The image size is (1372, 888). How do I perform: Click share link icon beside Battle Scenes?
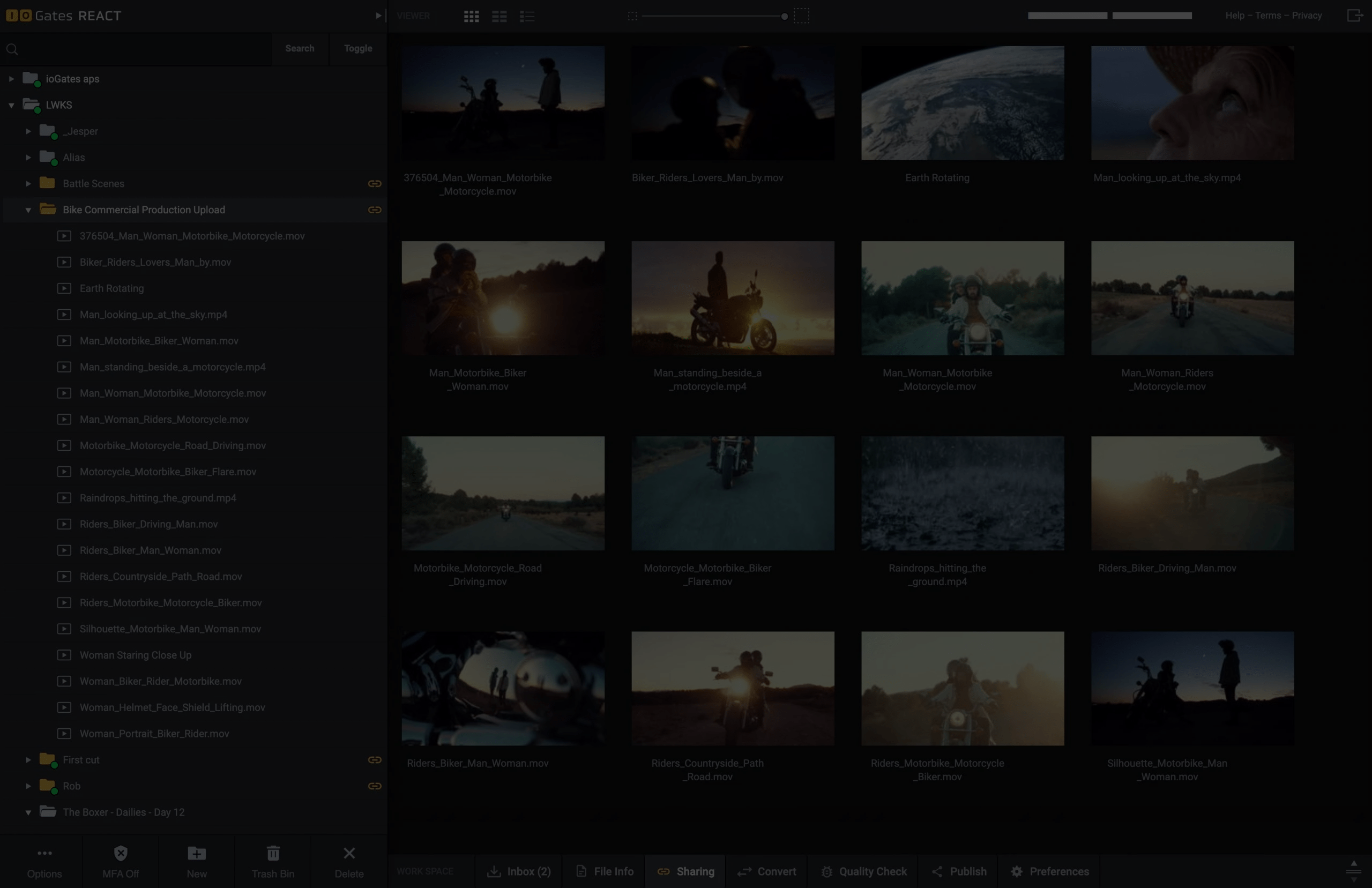pos(375,183)
